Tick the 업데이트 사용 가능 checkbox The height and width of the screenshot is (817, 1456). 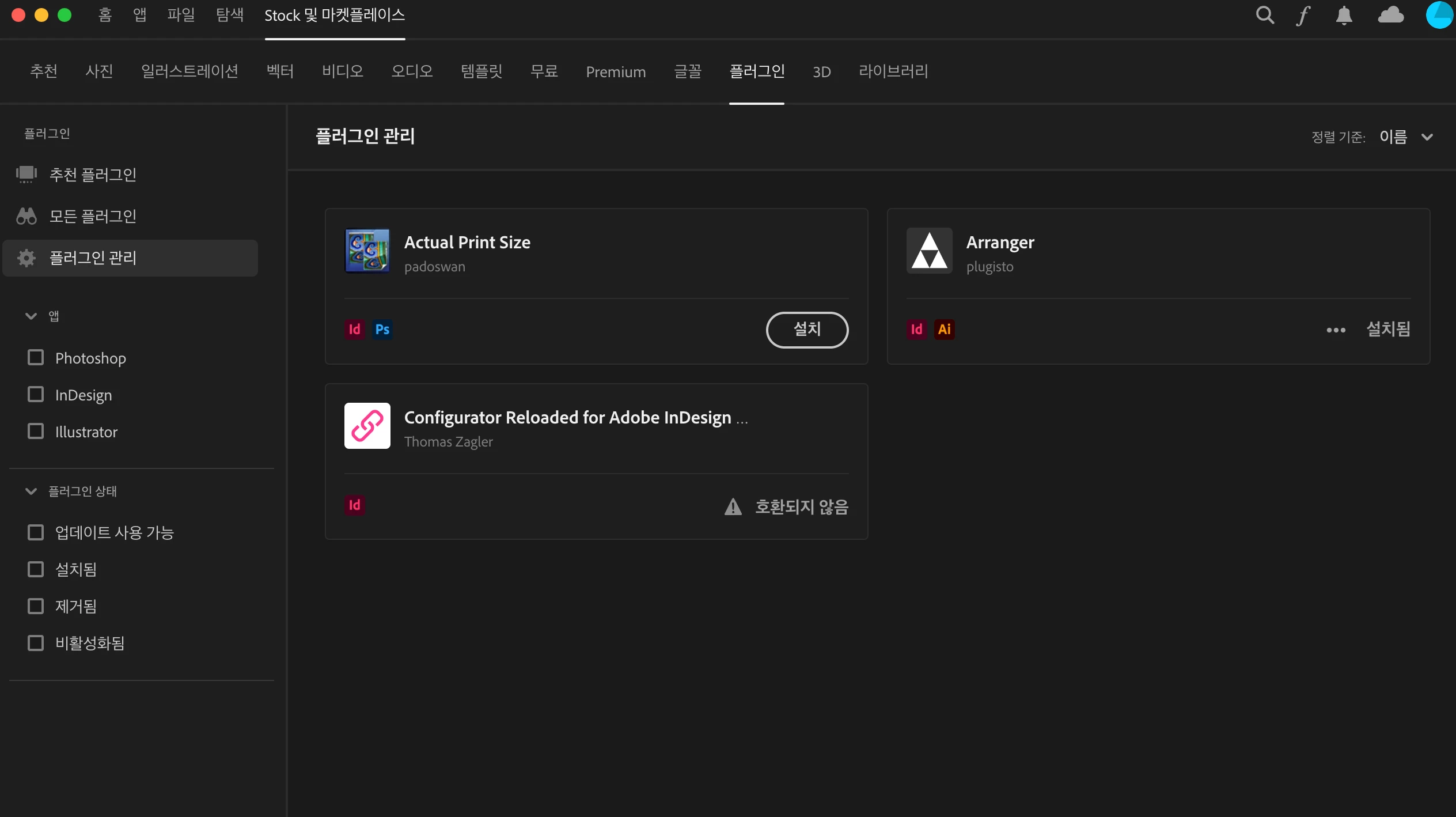pos(36,532)
